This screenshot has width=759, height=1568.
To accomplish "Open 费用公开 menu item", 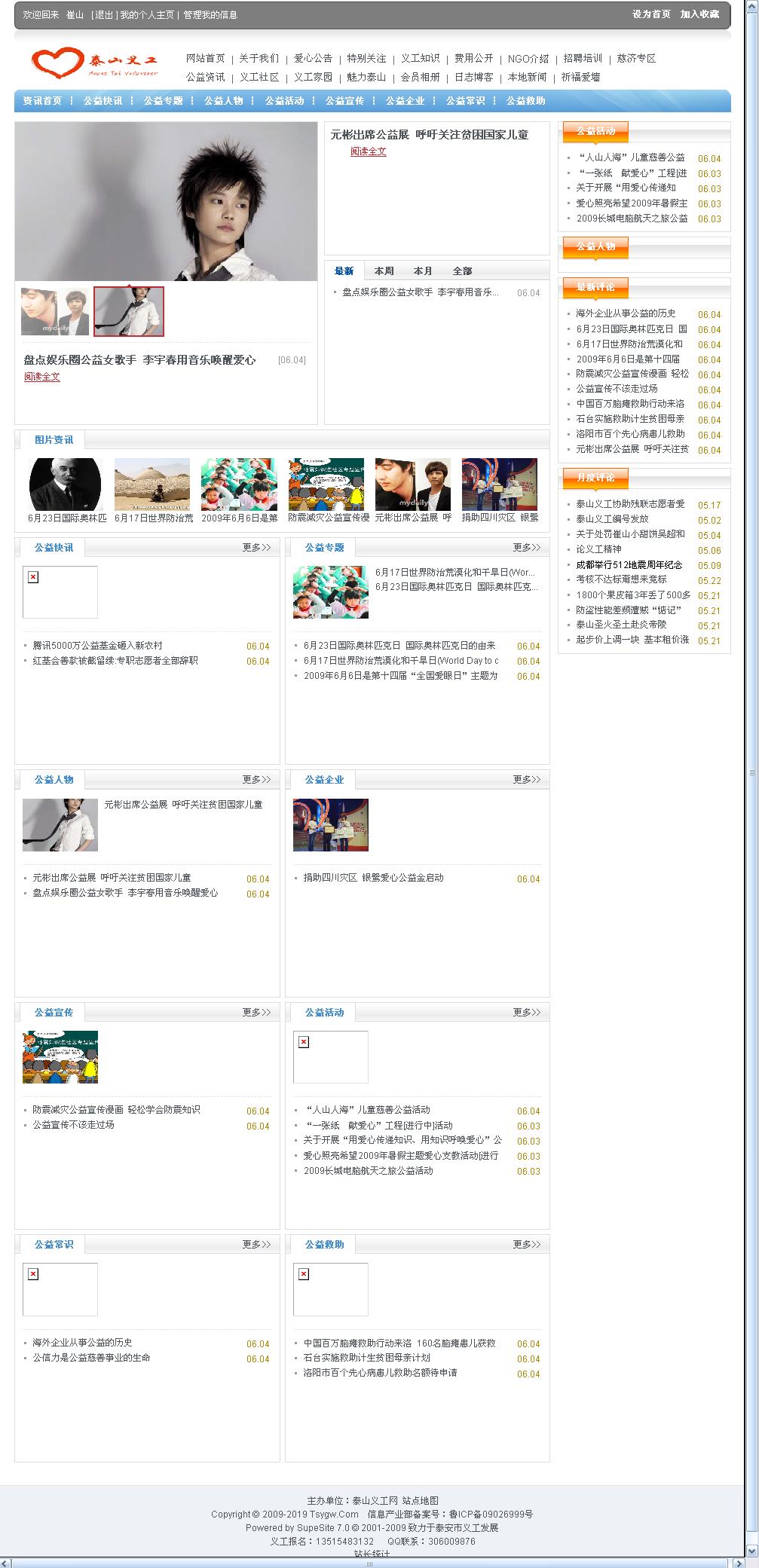I will 473,58.
